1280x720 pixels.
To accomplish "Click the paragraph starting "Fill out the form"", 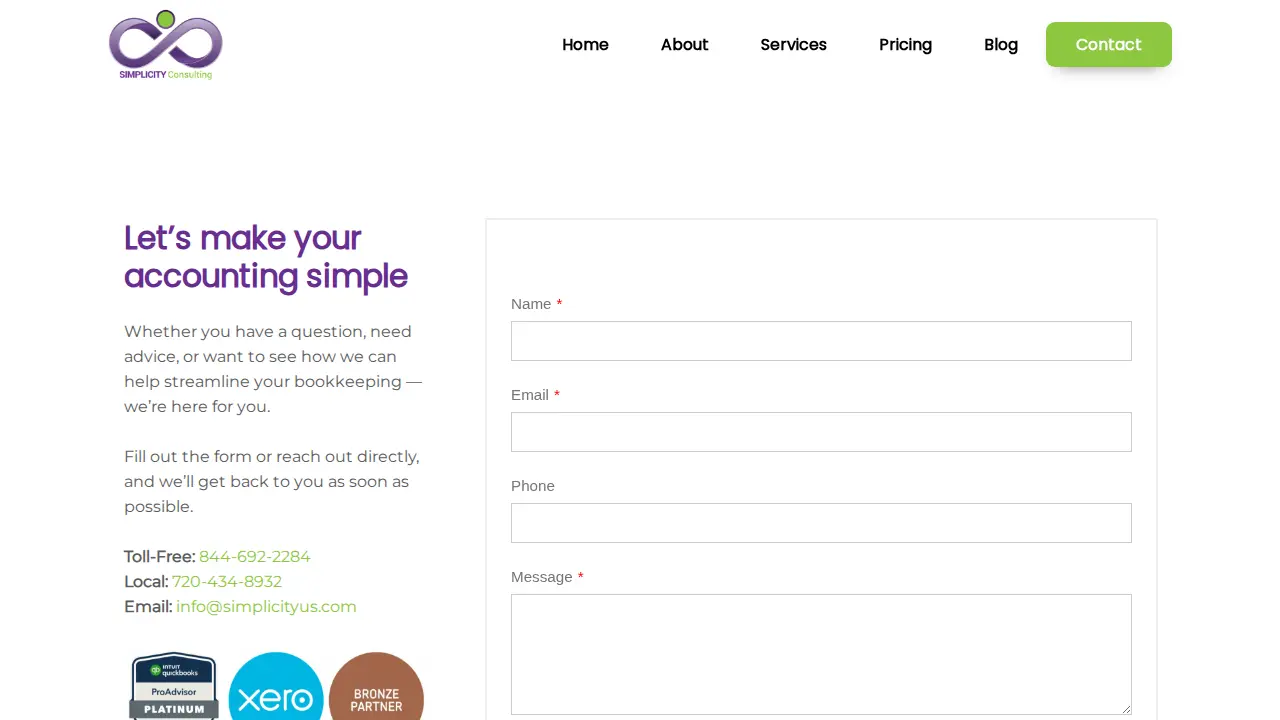I will tap(272, 481).
